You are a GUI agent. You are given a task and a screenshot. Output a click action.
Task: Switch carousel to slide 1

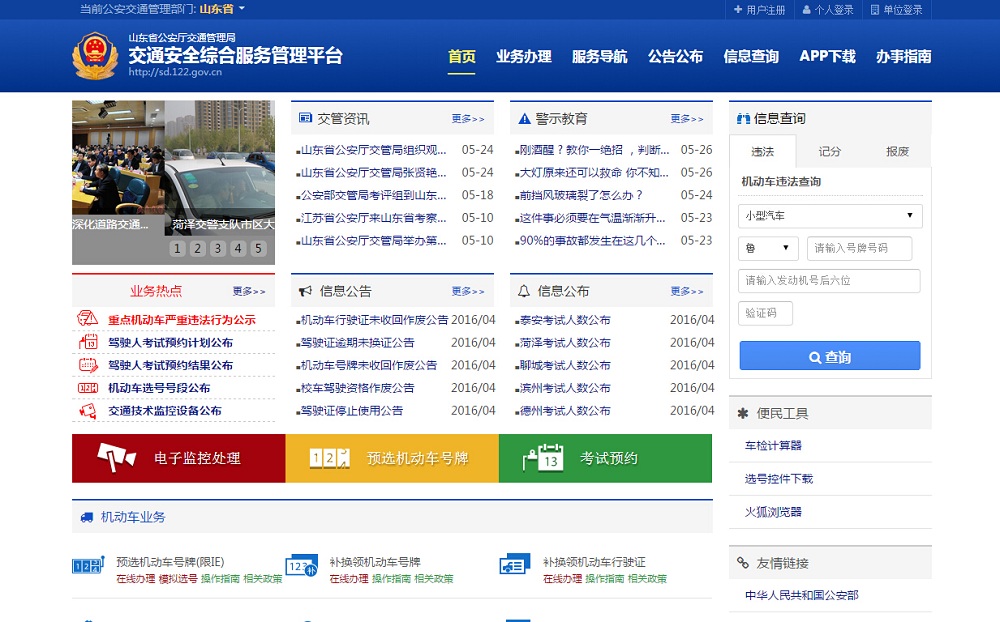pos(177,249)
